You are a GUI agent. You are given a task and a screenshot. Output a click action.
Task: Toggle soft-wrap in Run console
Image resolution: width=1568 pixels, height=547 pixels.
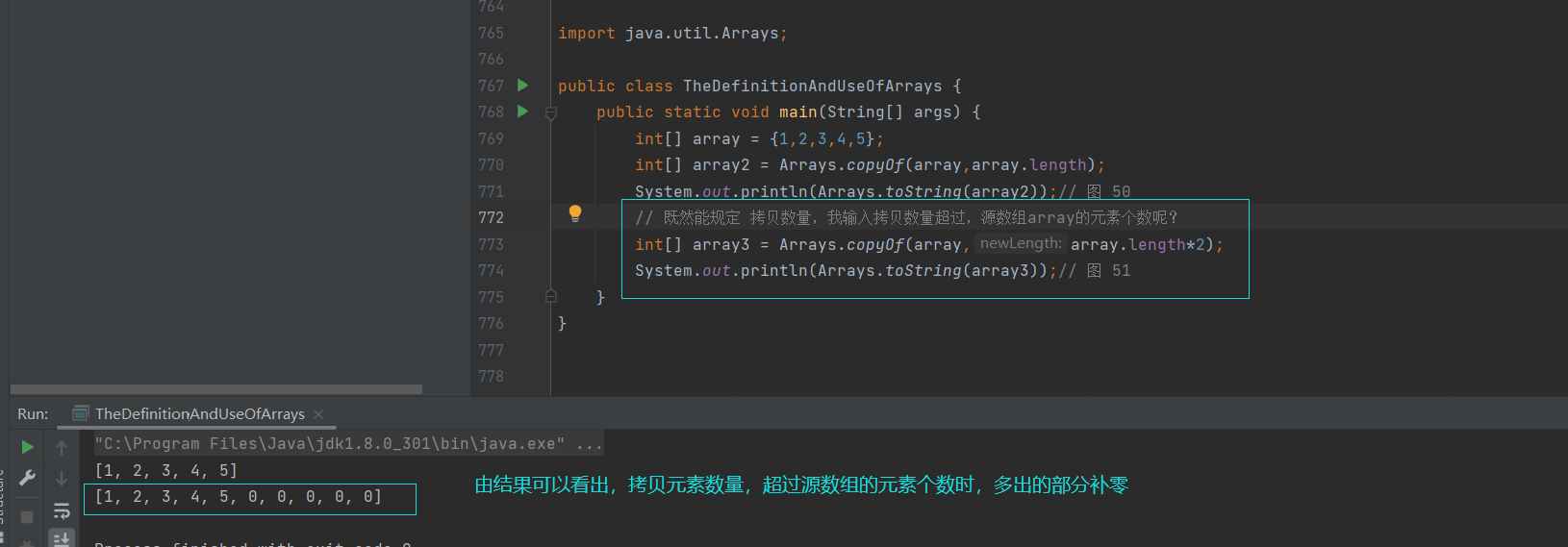(62, 510)
